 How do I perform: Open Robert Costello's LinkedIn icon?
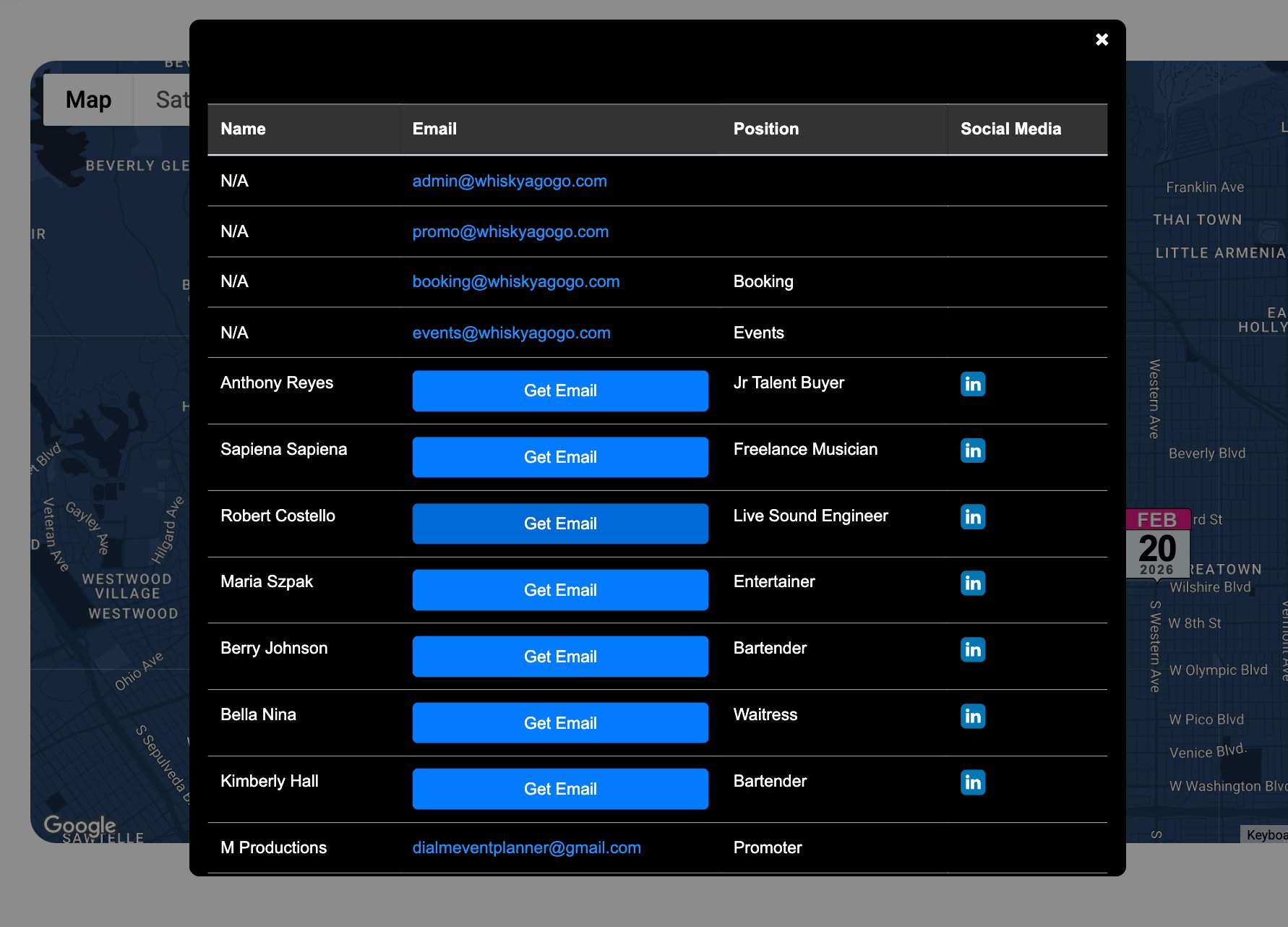pyautogui.click(x=973, y=517)
